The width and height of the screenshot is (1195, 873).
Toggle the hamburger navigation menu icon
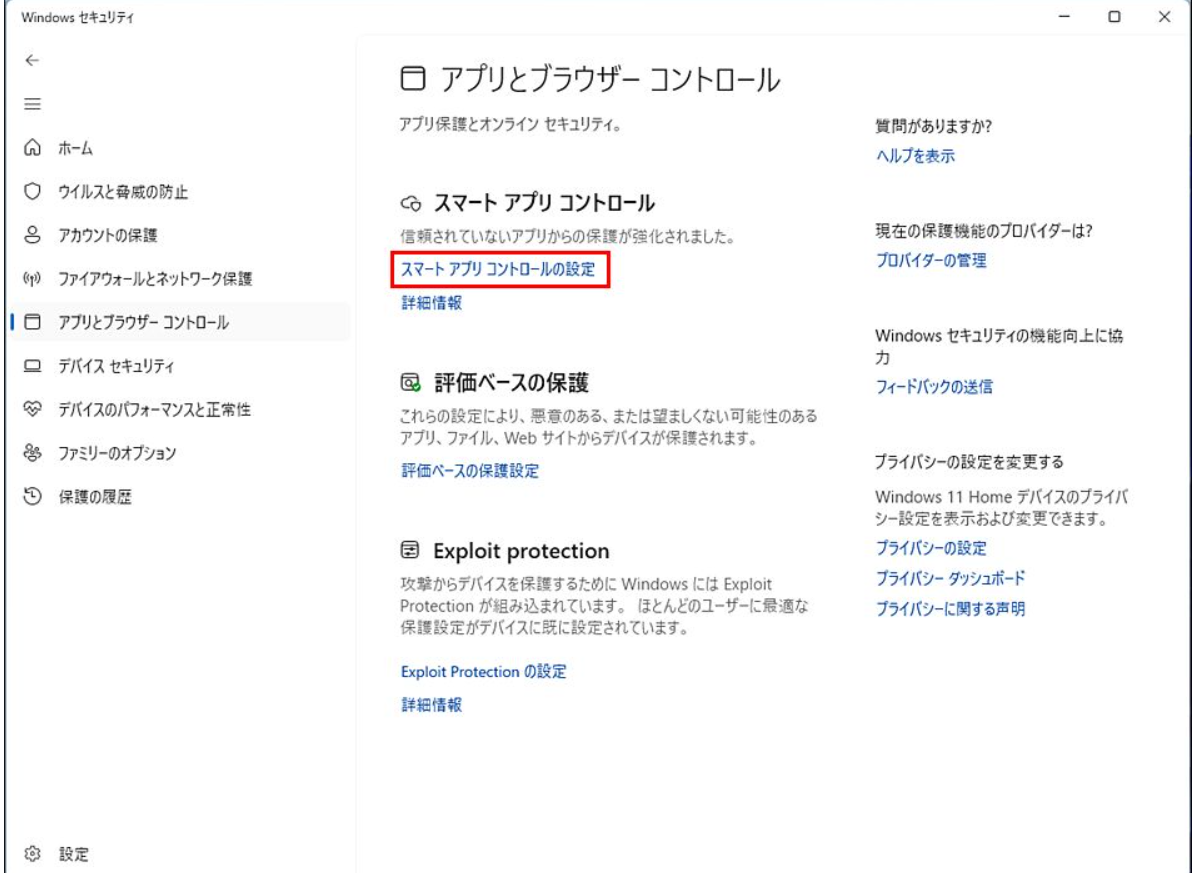point(32,104)
